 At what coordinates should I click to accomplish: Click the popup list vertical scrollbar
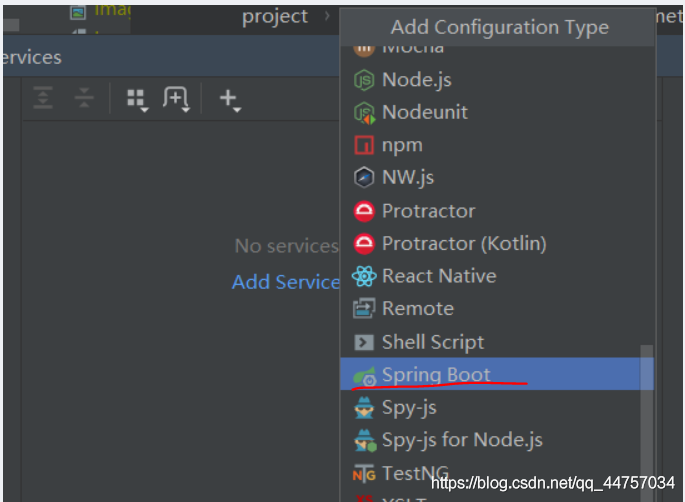tap(647, 422)
